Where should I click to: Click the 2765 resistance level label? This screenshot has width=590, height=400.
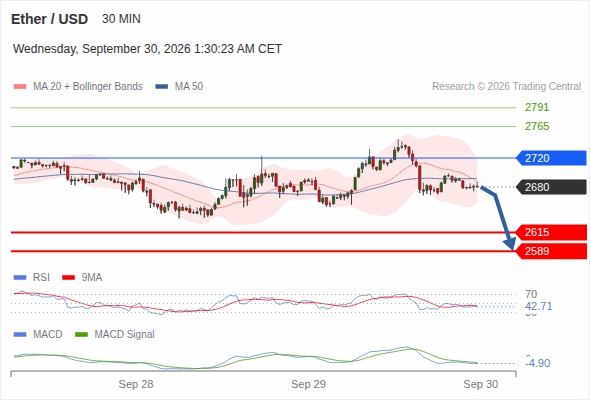coord(537,126)
